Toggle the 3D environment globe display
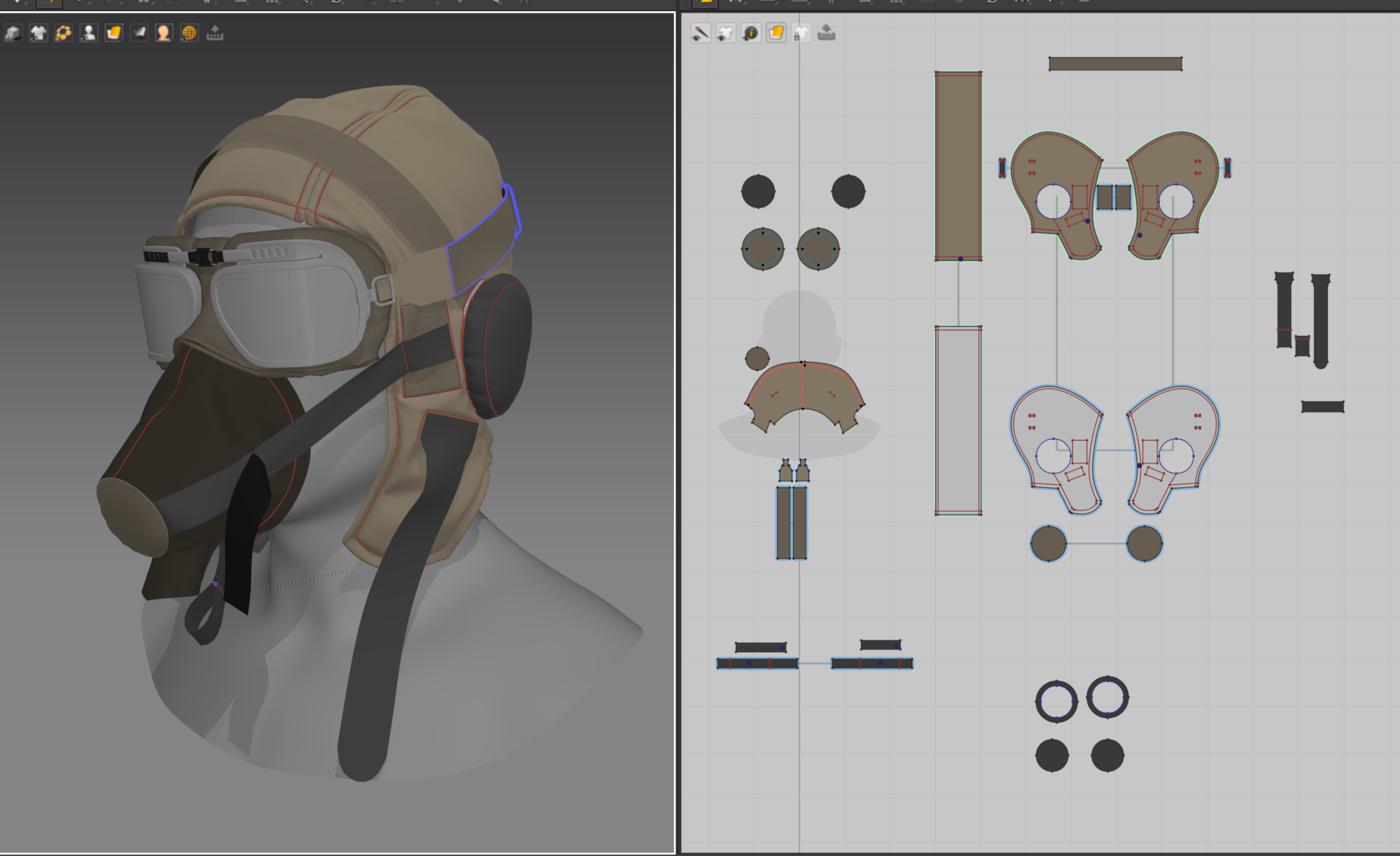 click(x=189, y=33)
